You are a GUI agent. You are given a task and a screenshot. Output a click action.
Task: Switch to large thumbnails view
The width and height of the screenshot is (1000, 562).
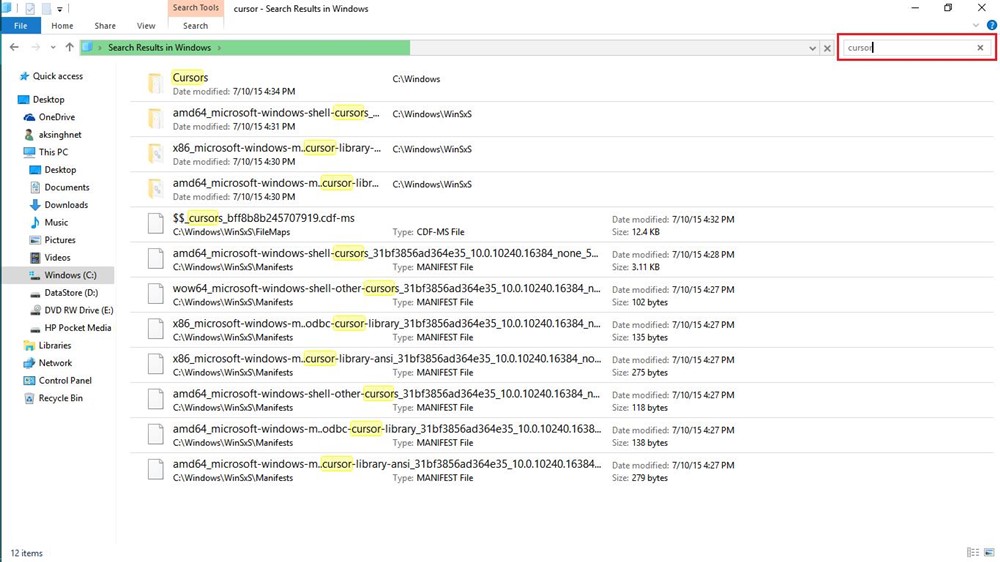[x=989, y=552]
